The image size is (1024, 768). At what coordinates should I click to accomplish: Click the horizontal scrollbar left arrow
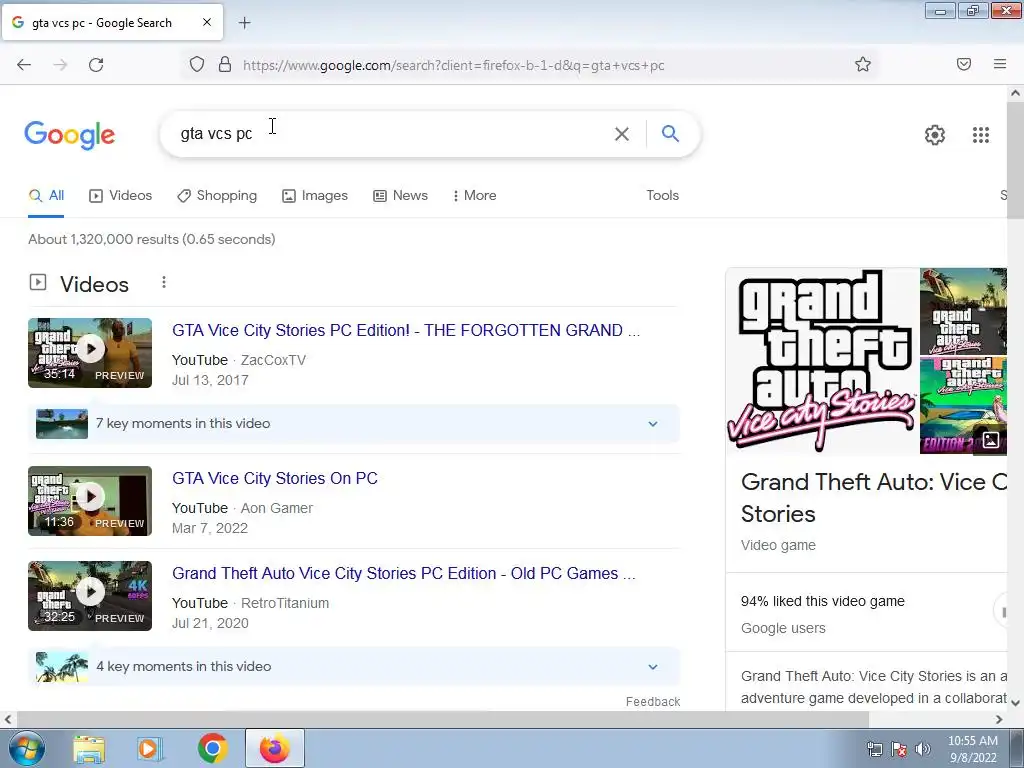coord(8,719)
